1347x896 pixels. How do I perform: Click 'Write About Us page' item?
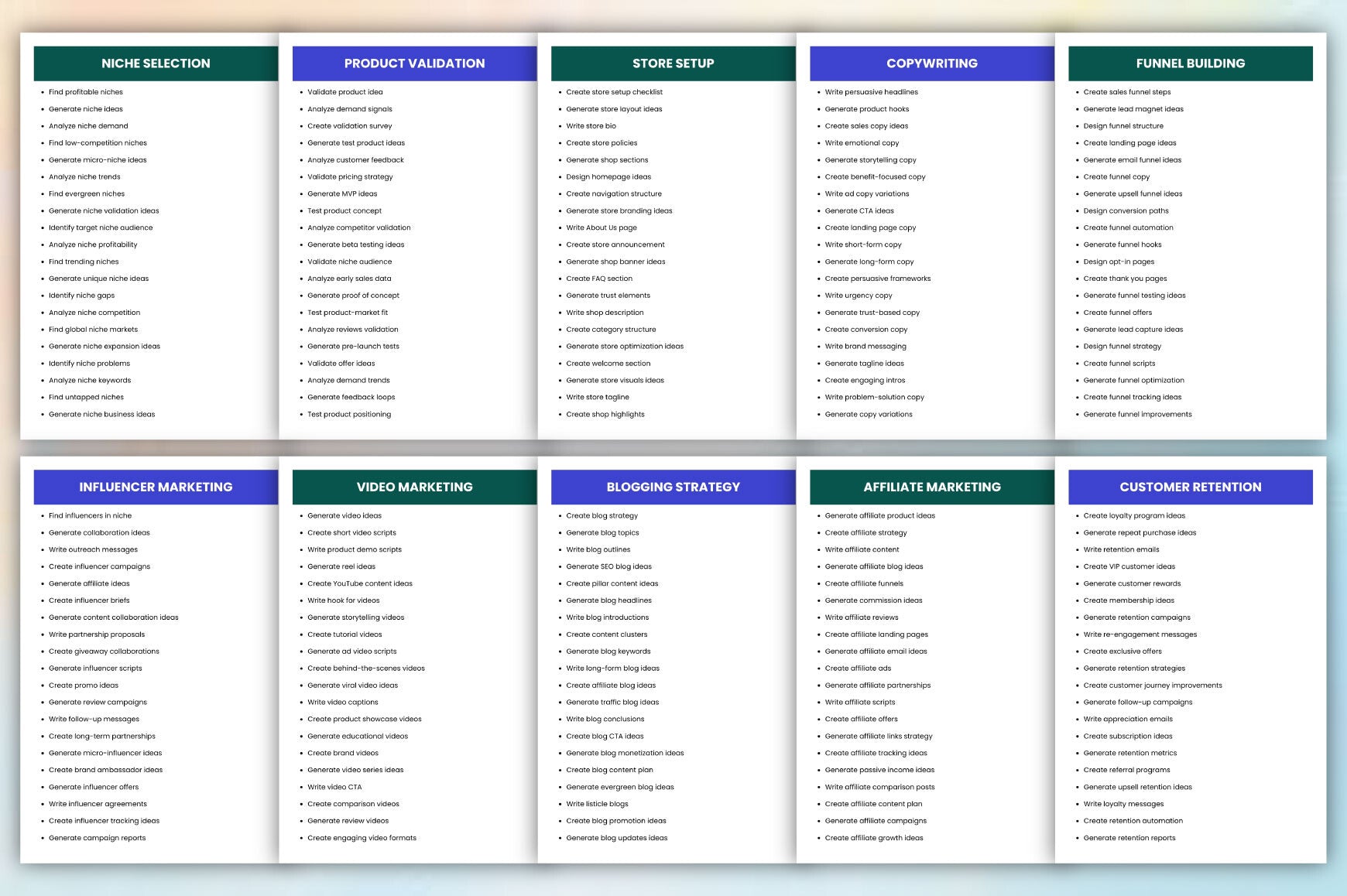[x=602, y=228]
